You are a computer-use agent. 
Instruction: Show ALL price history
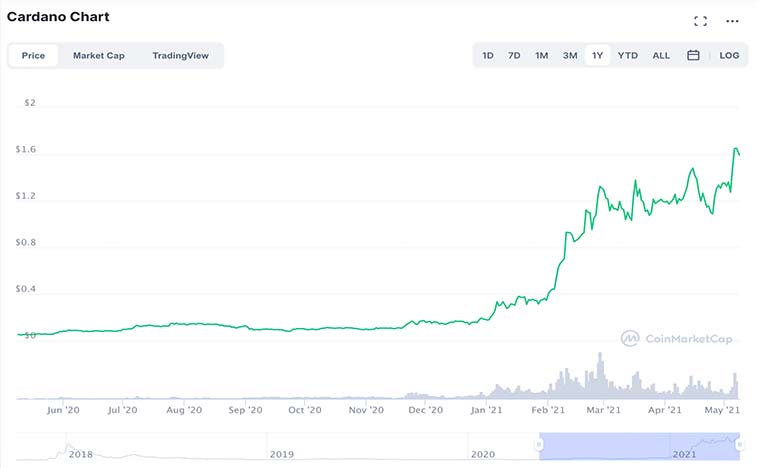coord(661,55)
